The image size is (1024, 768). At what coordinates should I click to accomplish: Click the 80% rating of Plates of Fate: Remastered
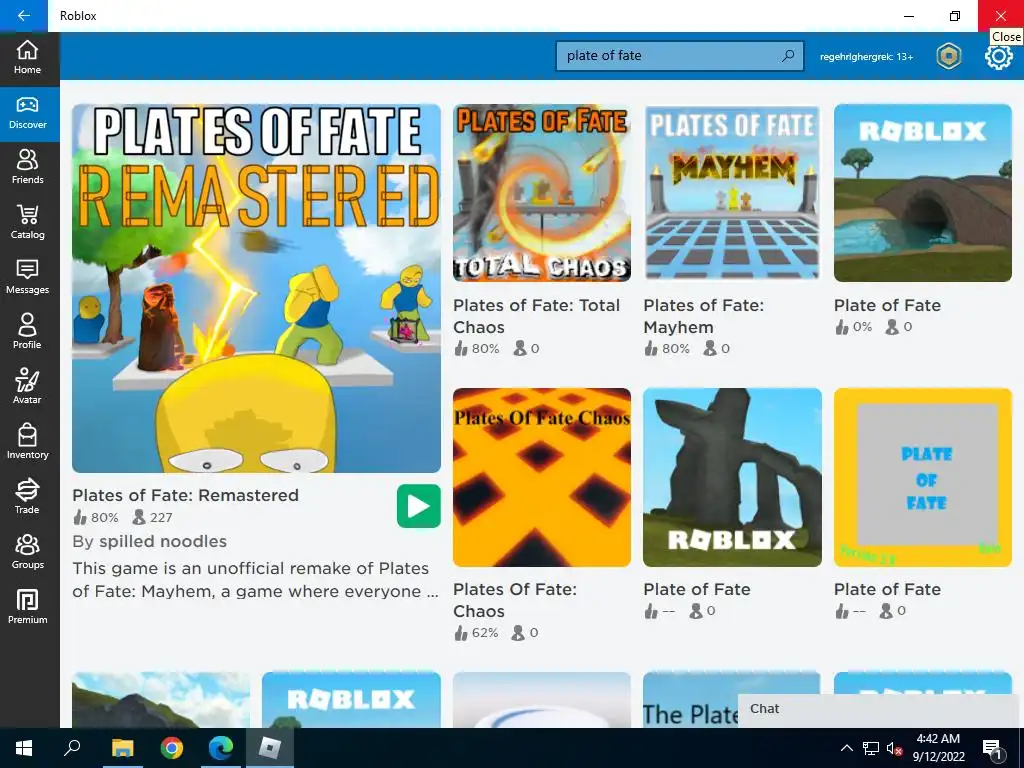[x=96, y=518]
